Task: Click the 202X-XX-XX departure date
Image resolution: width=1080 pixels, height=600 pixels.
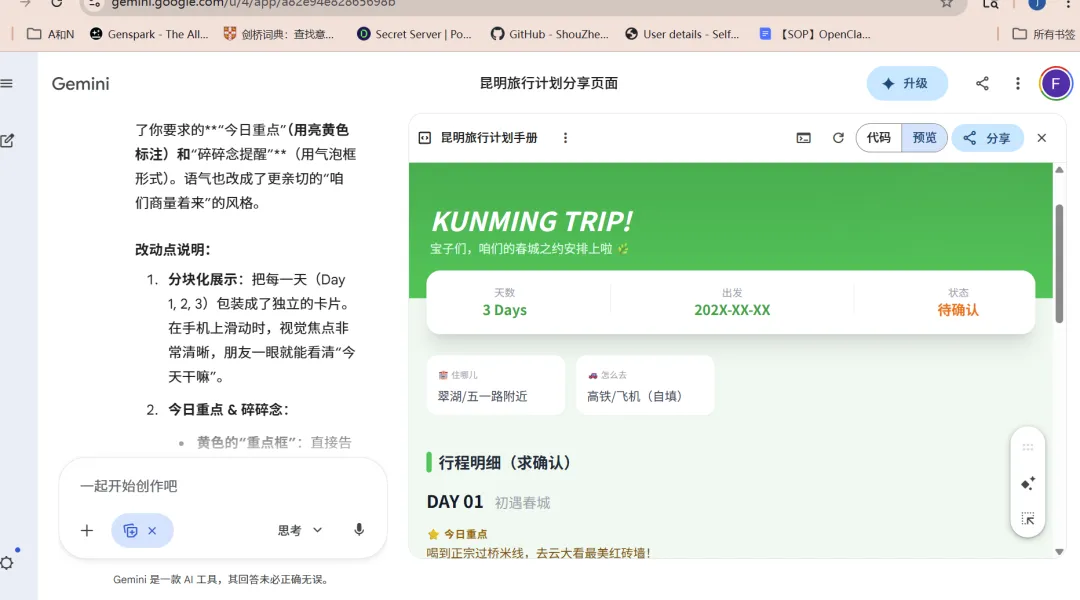Action: 732,310
